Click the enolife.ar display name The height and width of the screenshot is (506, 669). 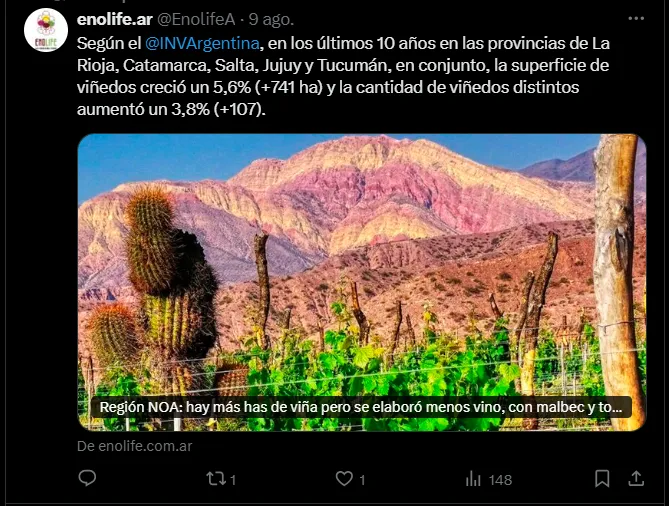[115, 19]
